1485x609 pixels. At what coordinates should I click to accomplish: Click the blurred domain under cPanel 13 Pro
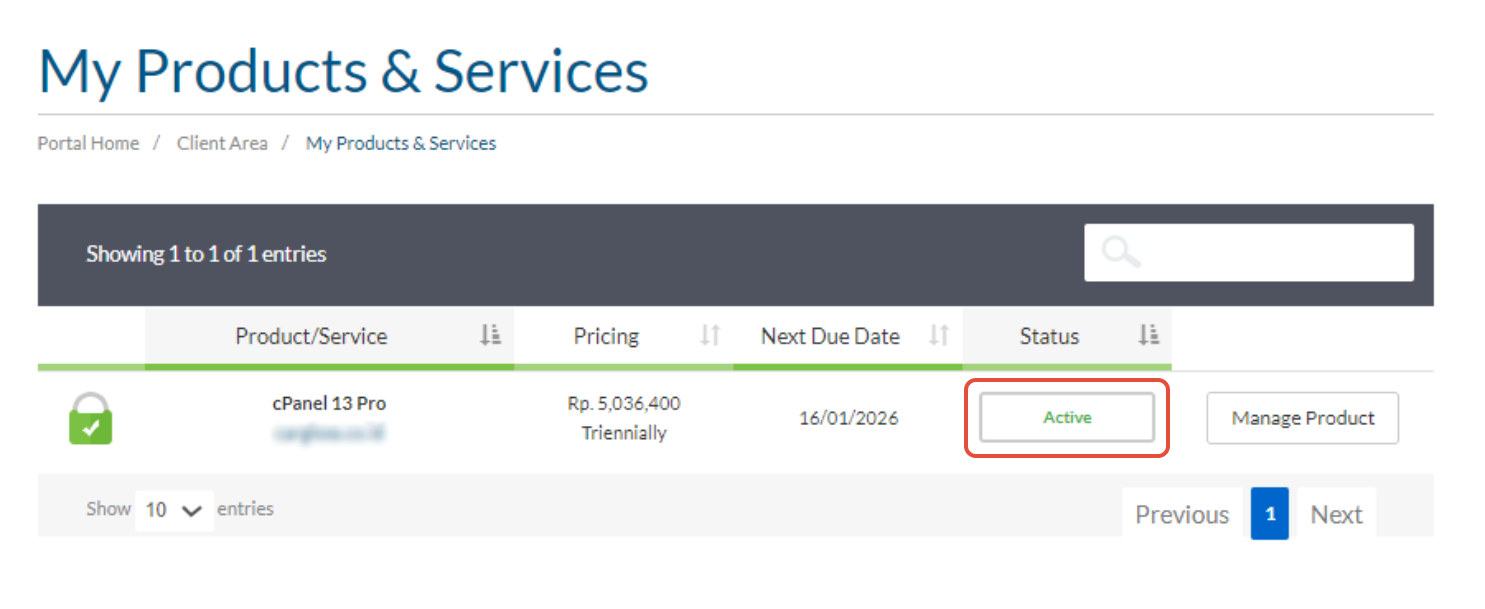click(x=329, y=433)
